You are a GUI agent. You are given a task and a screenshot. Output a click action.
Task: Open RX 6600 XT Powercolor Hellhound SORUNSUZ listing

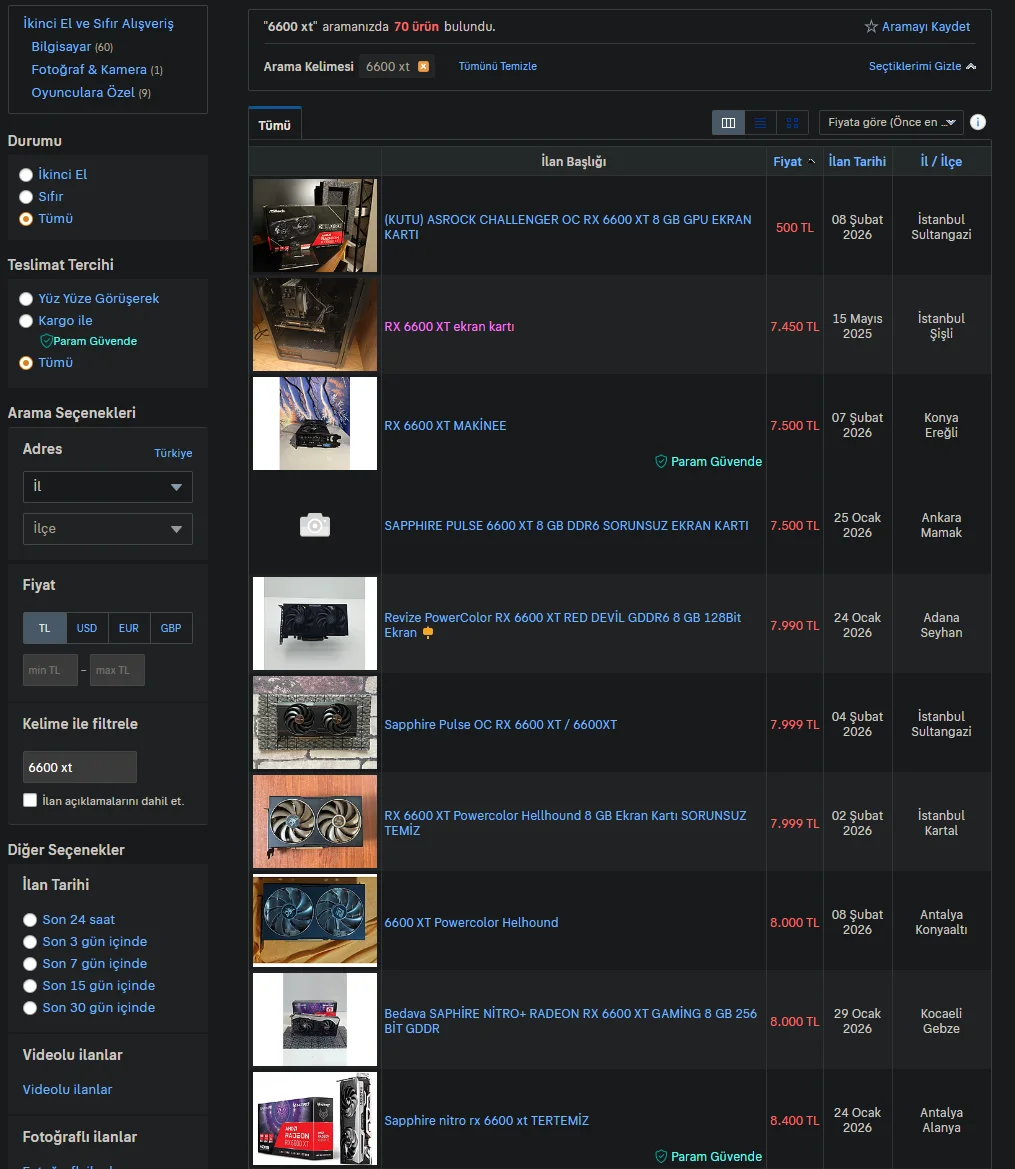tap(565, 823)
